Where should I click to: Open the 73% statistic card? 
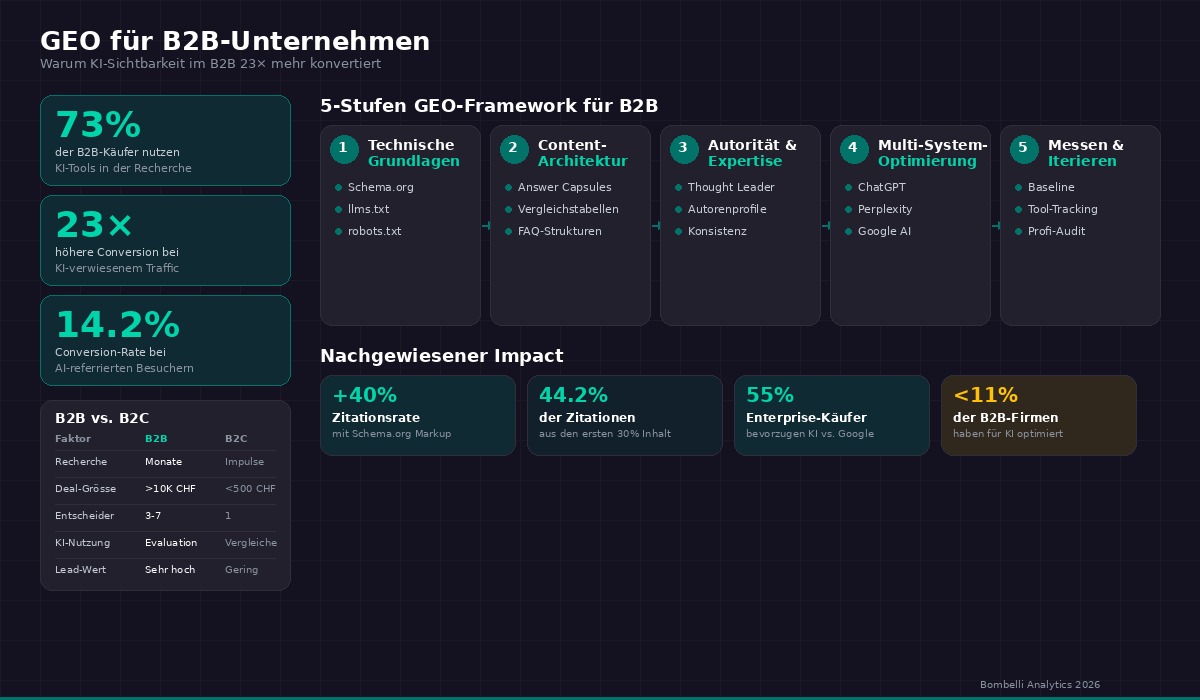pos(165,140)
